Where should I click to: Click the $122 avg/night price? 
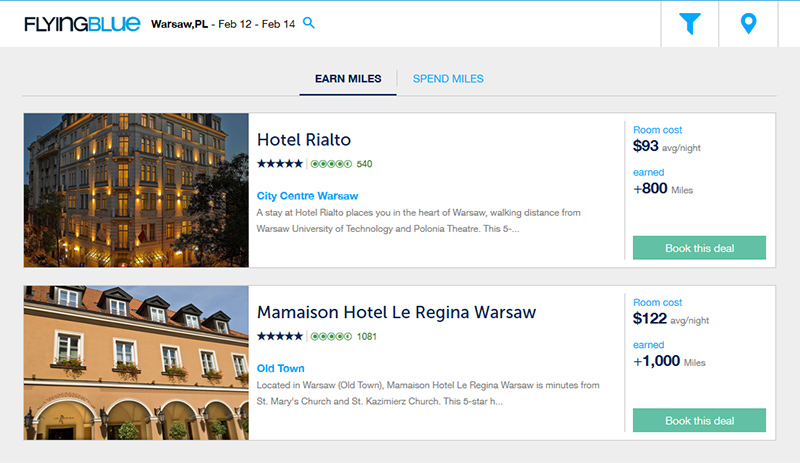(671, 319)
